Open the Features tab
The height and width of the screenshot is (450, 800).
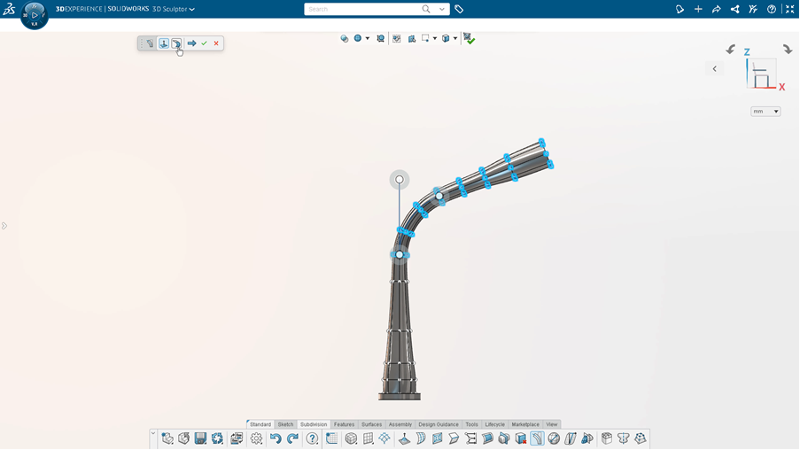tap(344, 424)
